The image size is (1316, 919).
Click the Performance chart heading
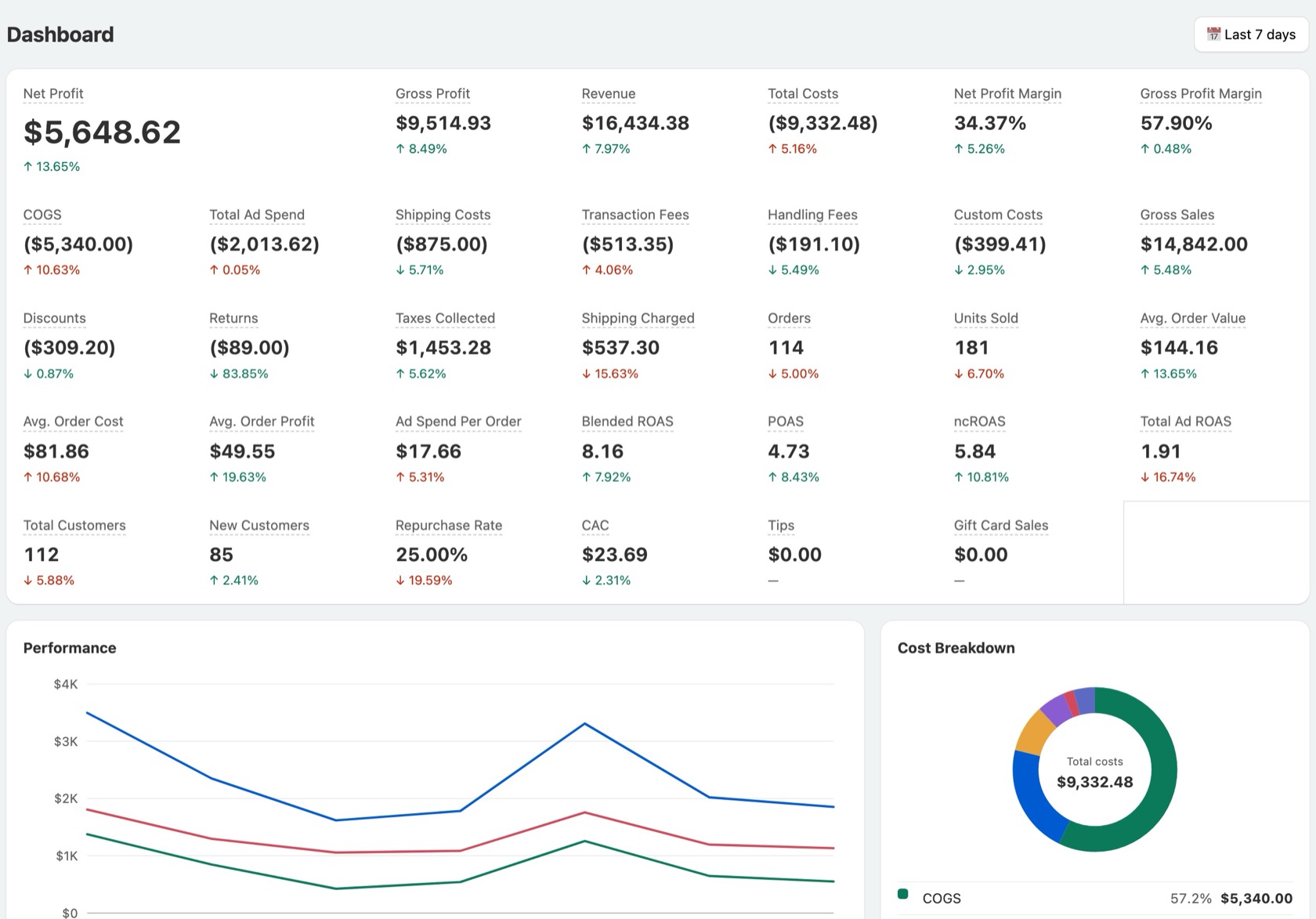(70, 648)
